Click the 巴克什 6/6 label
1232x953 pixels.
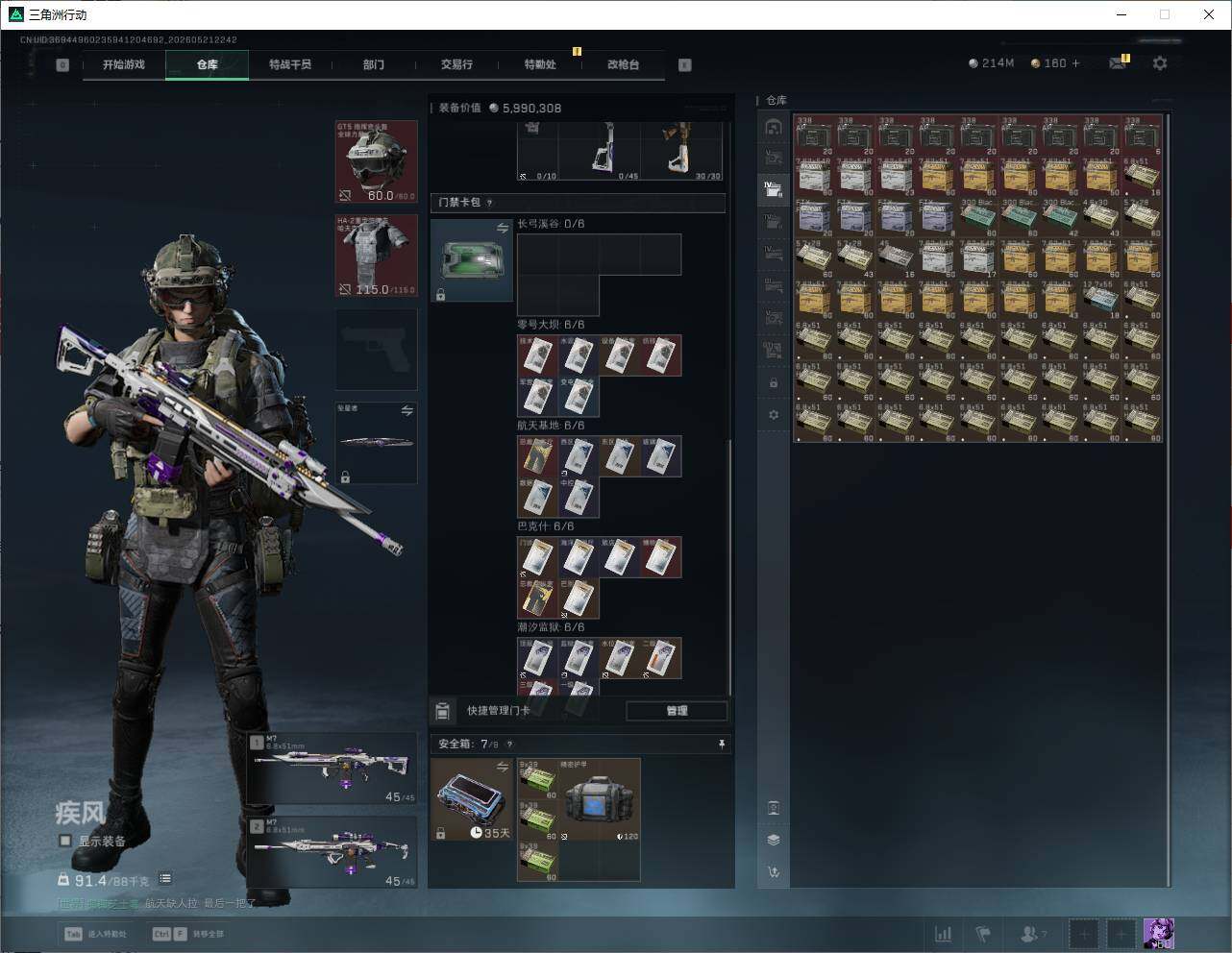coord(545,526)
